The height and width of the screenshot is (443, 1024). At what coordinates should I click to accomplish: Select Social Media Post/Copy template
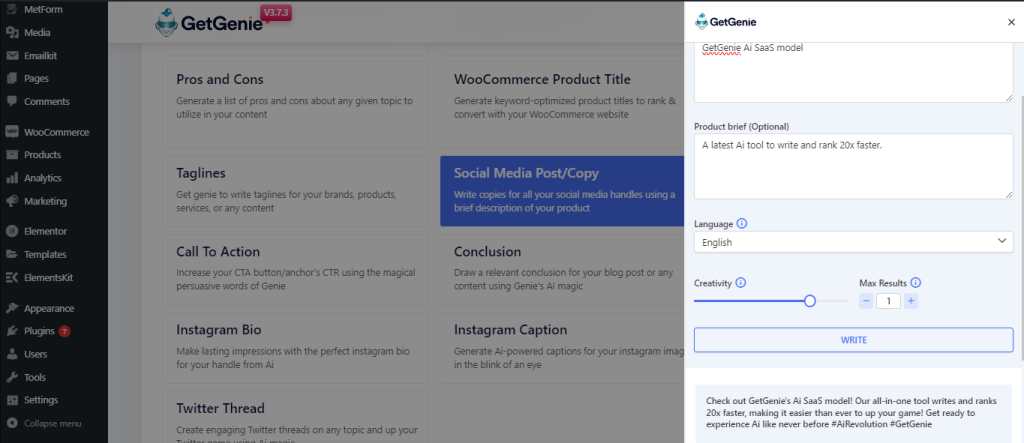tap(562, 191)
